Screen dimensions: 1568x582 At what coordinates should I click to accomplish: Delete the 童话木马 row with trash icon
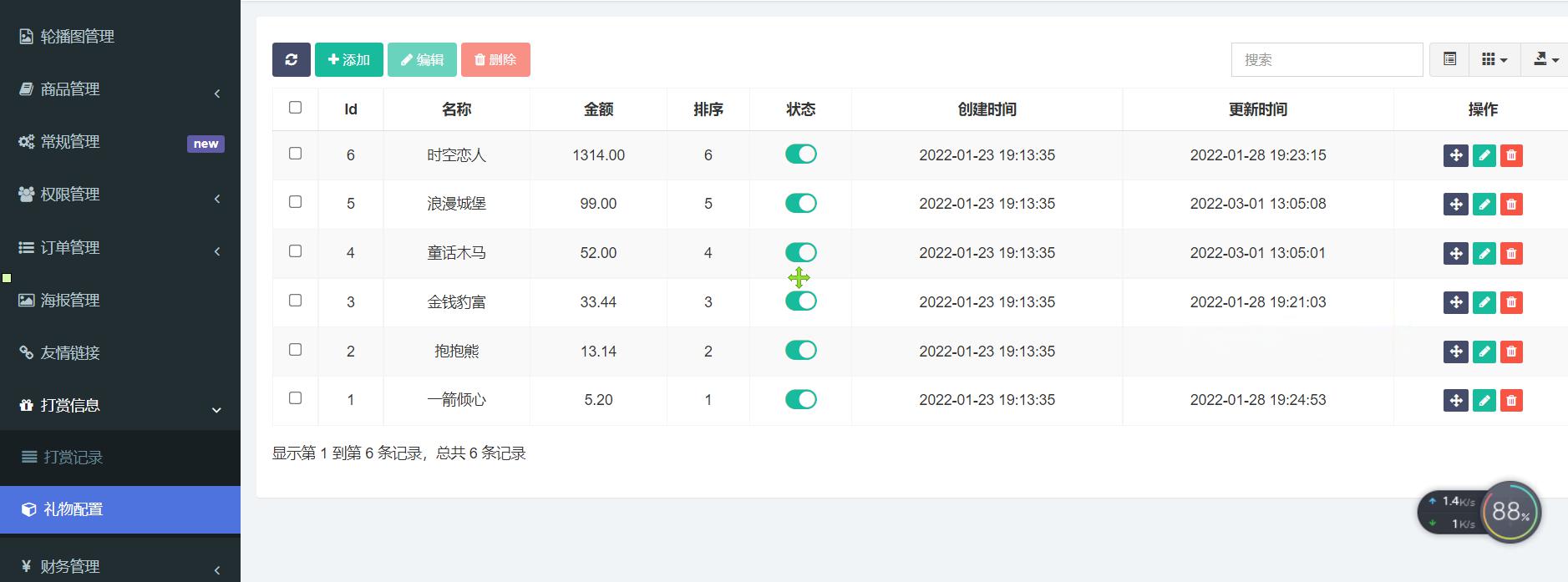pos(1511,254)
